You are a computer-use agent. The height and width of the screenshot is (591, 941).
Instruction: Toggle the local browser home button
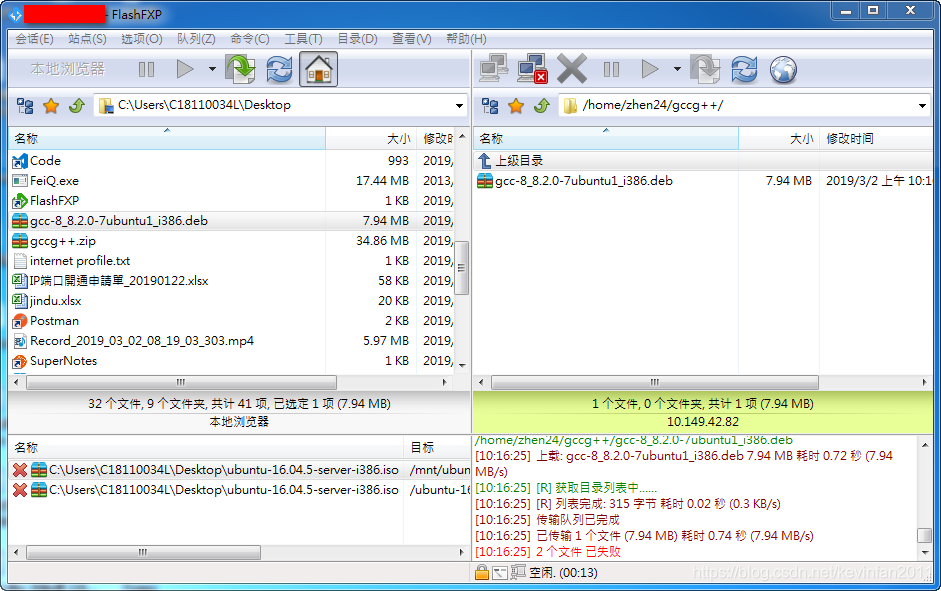tap(319, 69)
